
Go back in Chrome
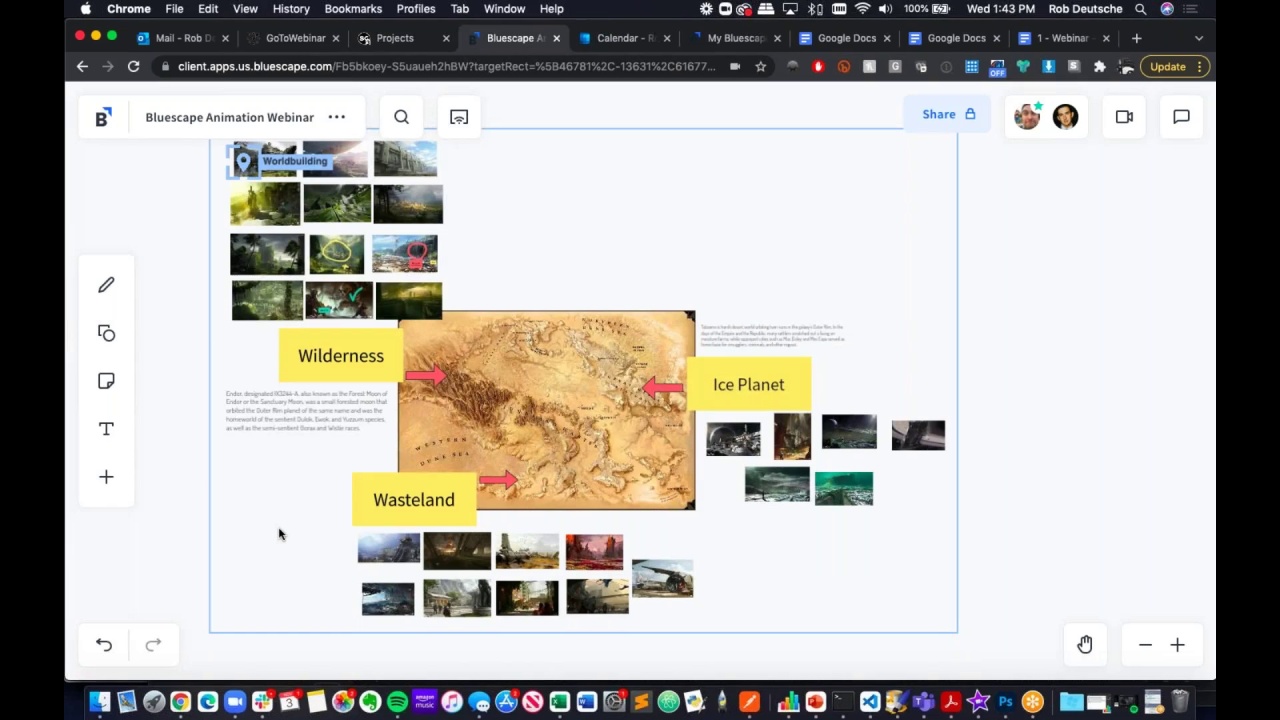[x=82, y=67]
